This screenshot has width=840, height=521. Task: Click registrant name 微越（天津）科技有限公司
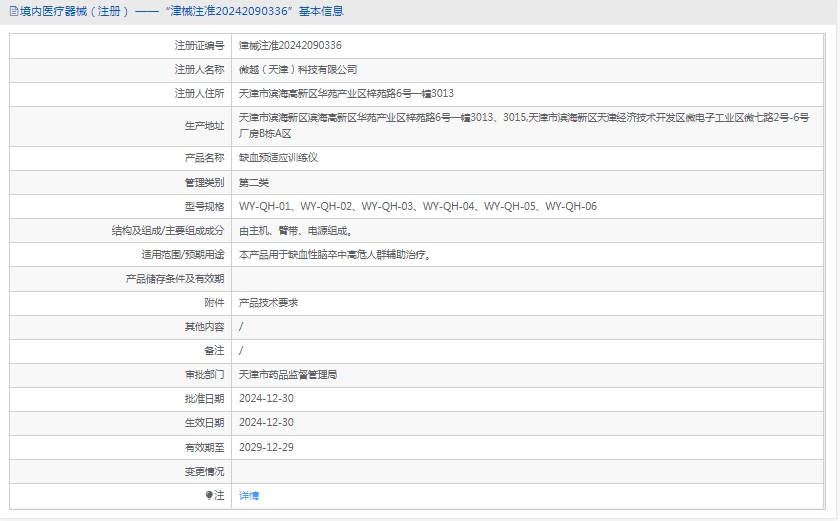click(298, 69)
